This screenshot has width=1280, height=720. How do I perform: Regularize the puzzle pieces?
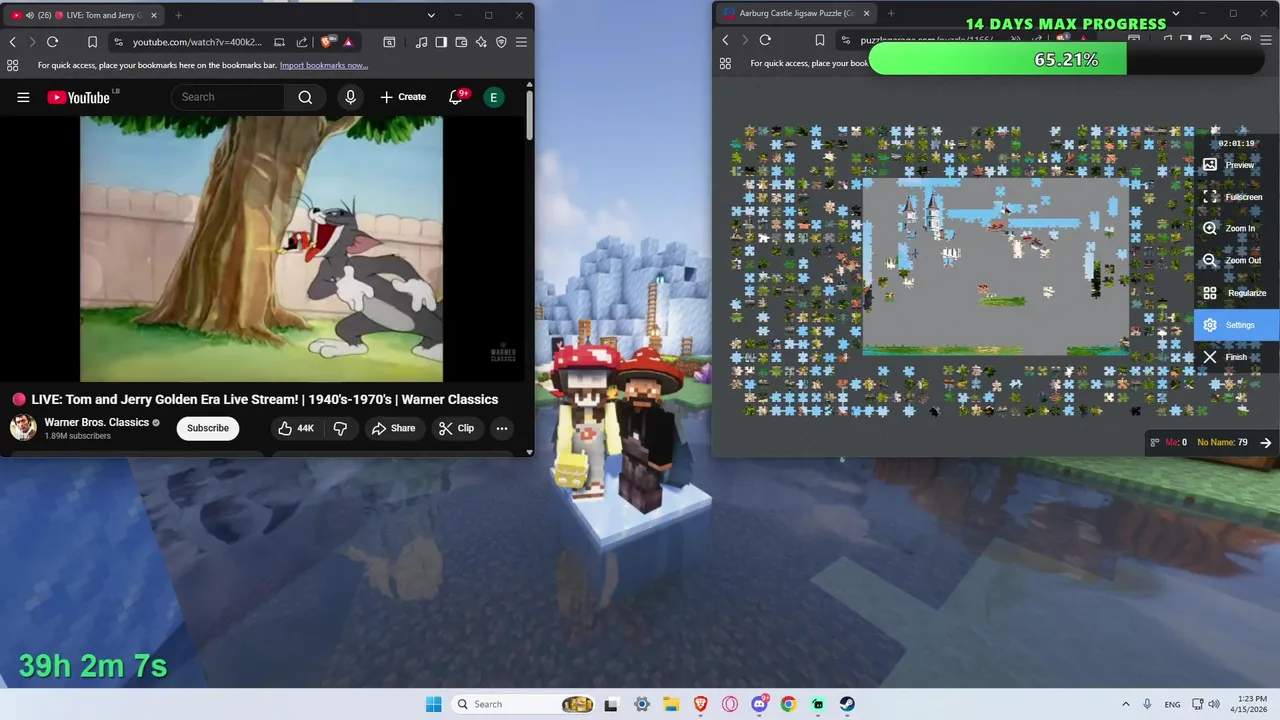1236,293
